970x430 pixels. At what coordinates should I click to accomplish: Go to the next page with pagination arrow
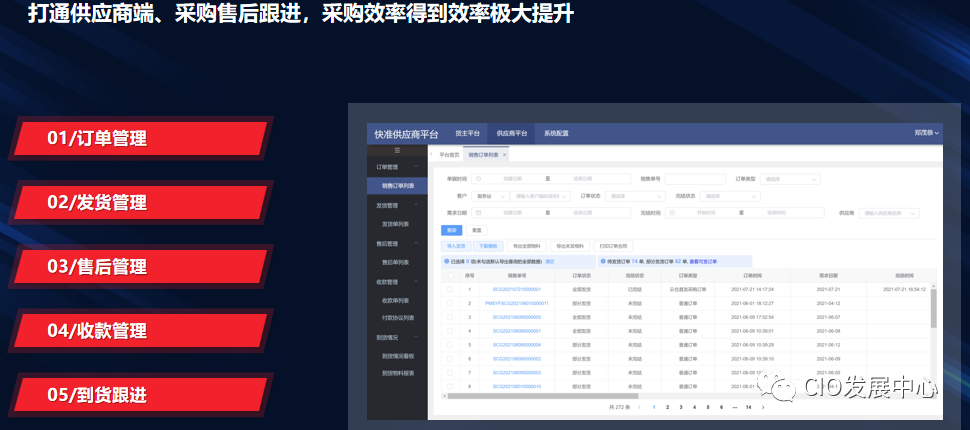[763, 407]
